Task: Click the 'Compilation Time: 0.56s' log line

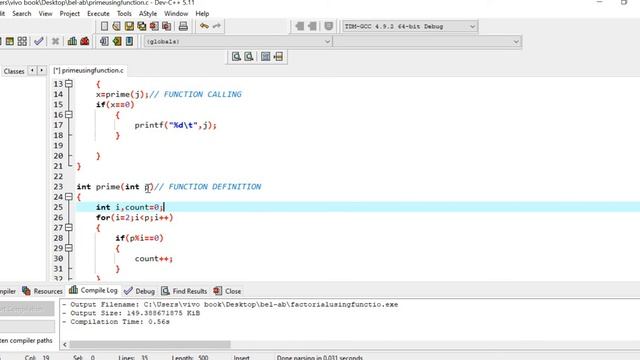Action: coord(116,322)
